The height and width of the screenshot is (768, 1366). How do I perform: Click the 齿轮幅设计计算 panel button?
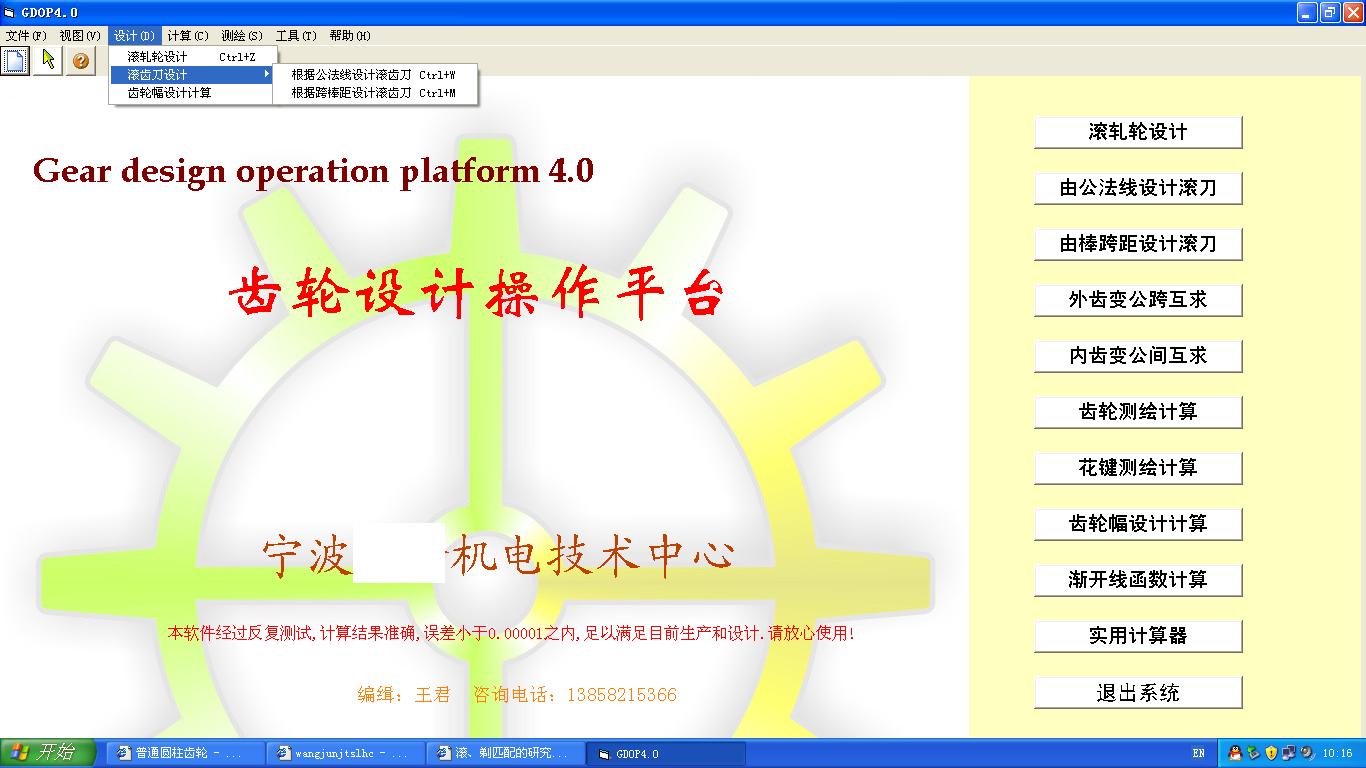pos(1138,524)
